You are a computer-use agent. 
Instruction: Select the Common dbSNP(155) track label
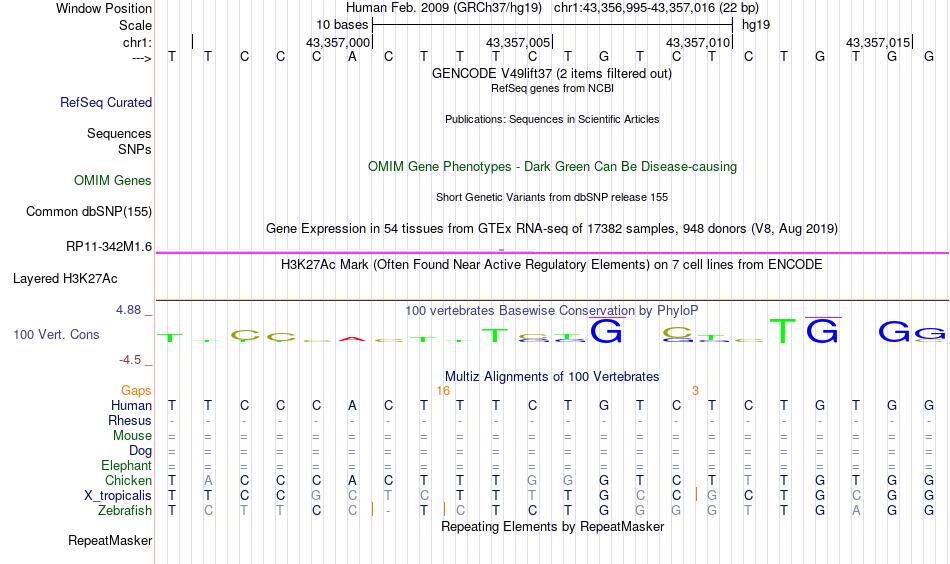[x=89, y=211]
